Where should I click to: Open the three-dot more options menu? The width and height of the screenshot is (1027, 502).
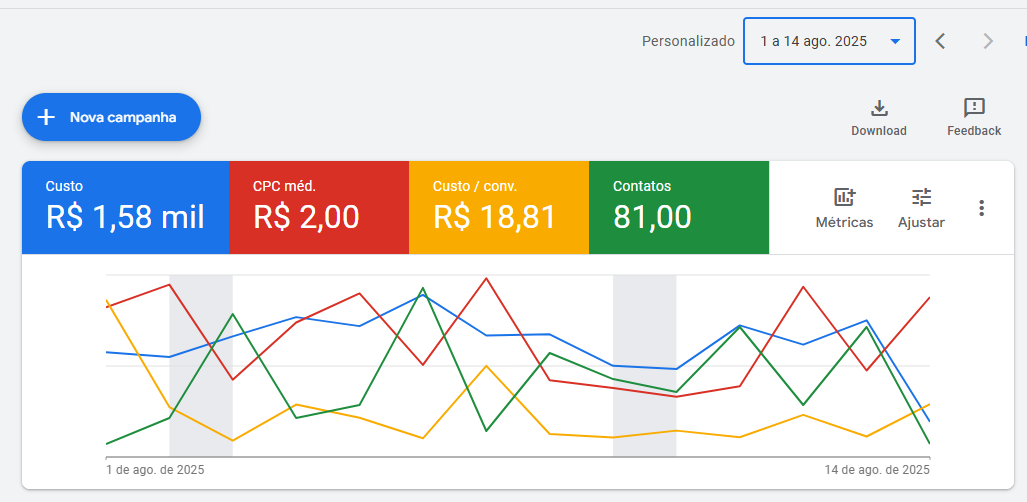tap(981, 208)
